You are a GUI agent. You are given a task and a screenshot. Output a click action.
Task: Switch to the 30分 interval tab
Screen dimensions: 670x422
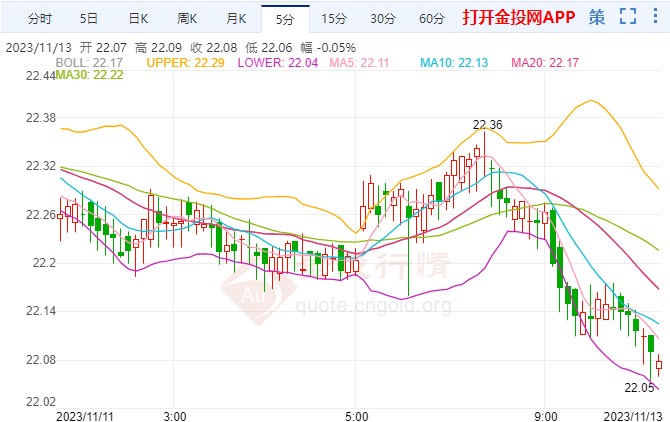click(383, 19)
